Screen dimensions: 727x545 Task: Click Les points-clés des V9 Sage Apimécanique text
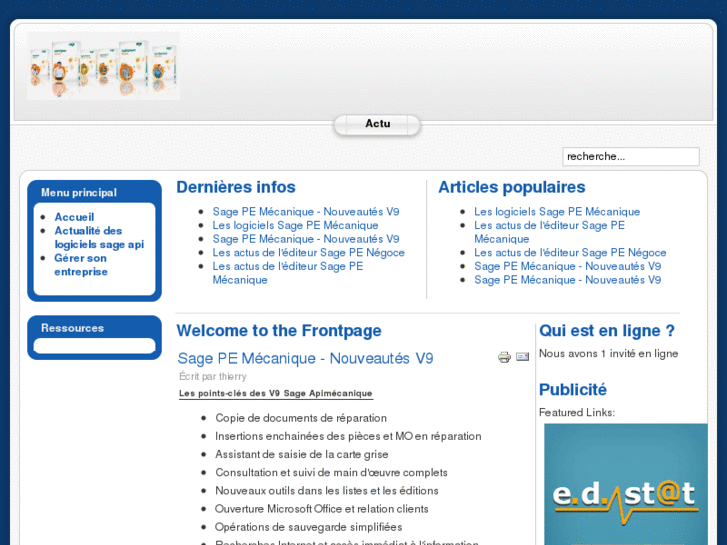276,393
